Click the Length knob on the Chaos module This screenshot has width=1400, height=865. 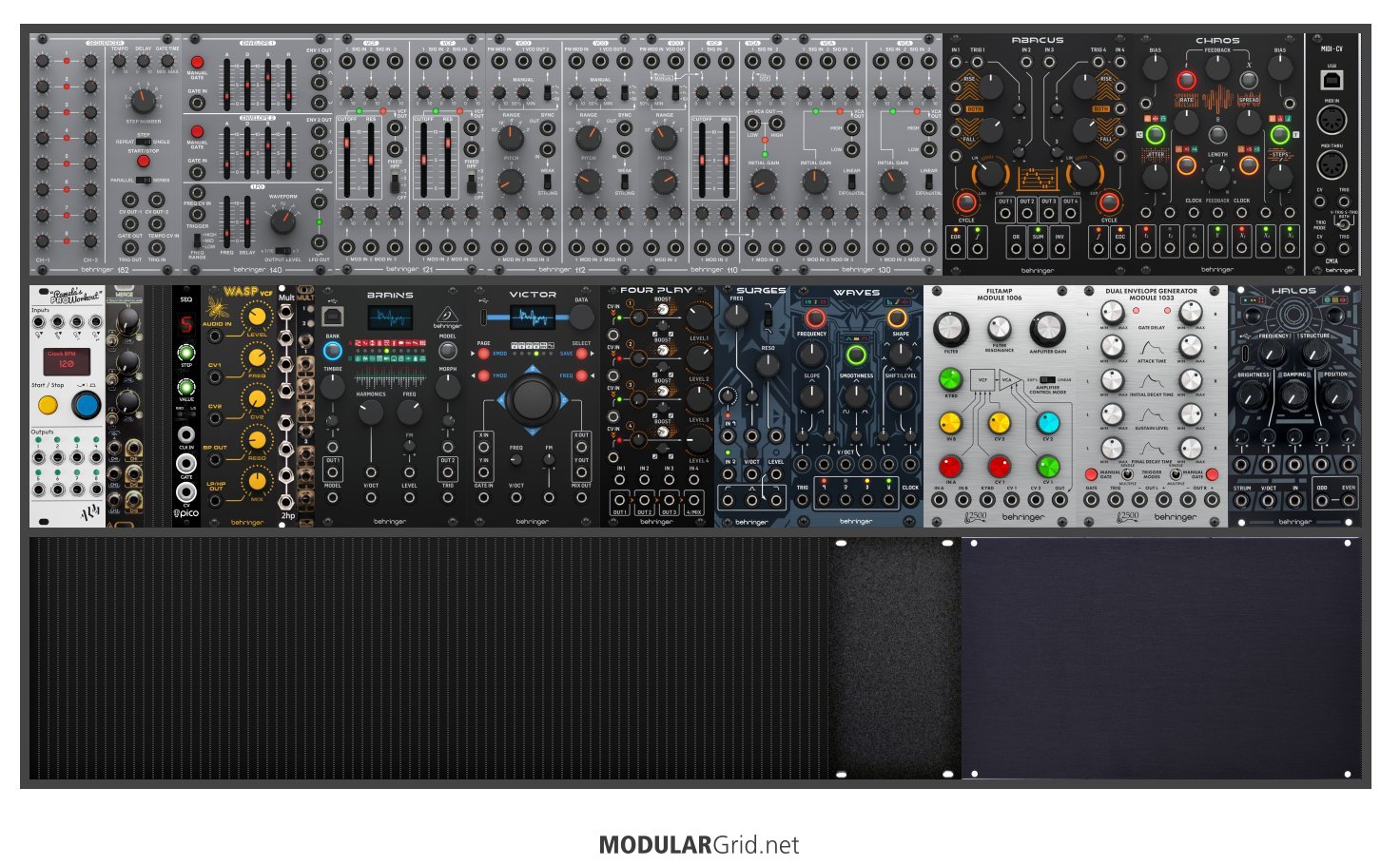[x=1217, y=175]
